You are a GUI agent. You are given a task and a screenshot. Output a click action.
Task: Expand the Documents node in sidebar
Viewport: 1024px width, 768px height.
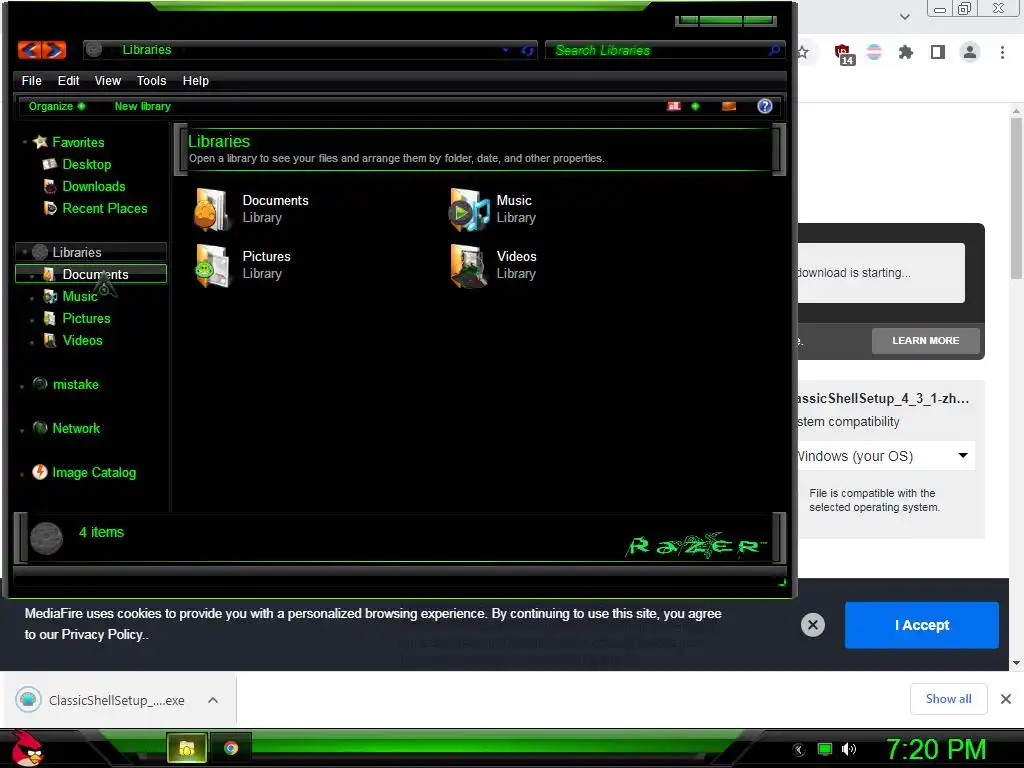pos(32,275)
